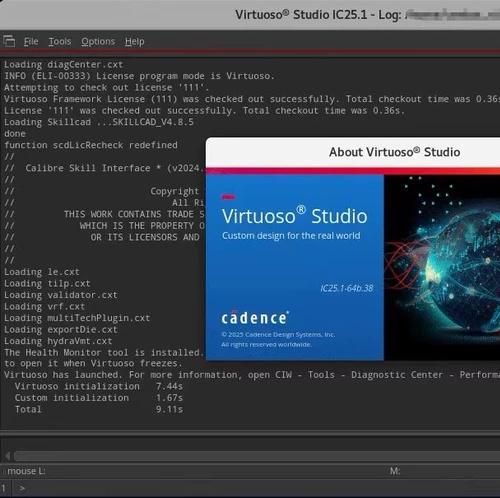Click 'Custom design for the real world' tagline
The height and width of the screenshot is (498, 500).
click(291, 236)
